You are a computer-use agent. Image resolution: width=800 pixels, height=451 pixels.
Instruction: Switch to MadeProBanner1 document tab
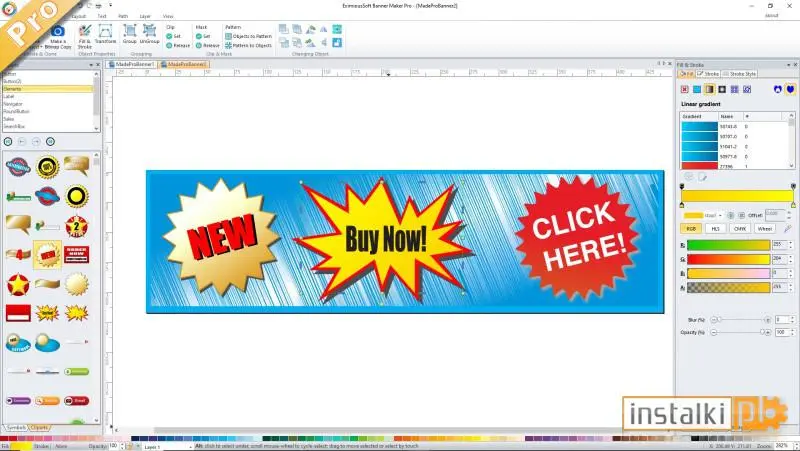[x=131, y=64]
